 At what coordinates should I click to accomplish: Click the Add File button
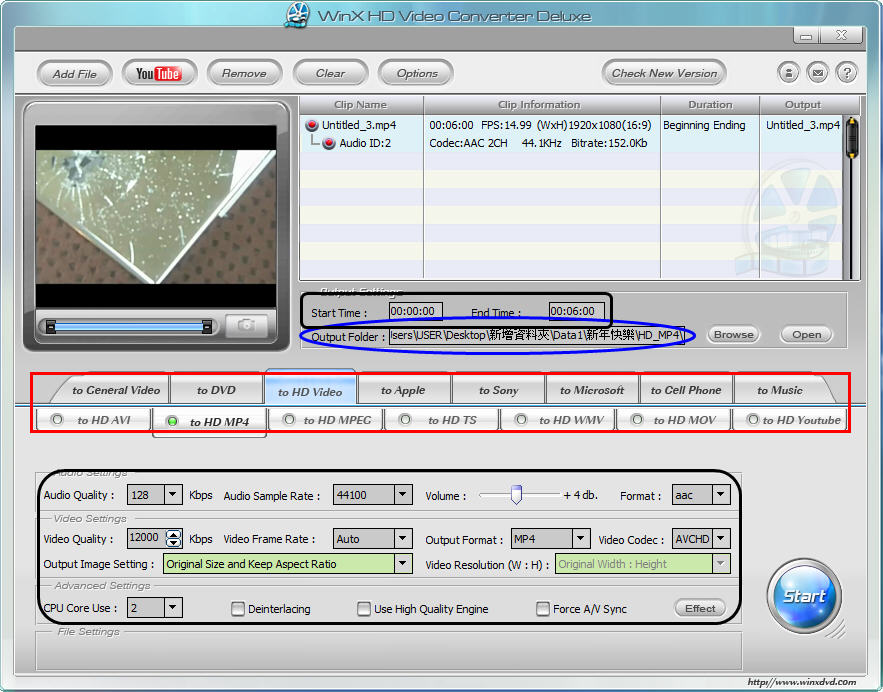click(x=75, y=73)
